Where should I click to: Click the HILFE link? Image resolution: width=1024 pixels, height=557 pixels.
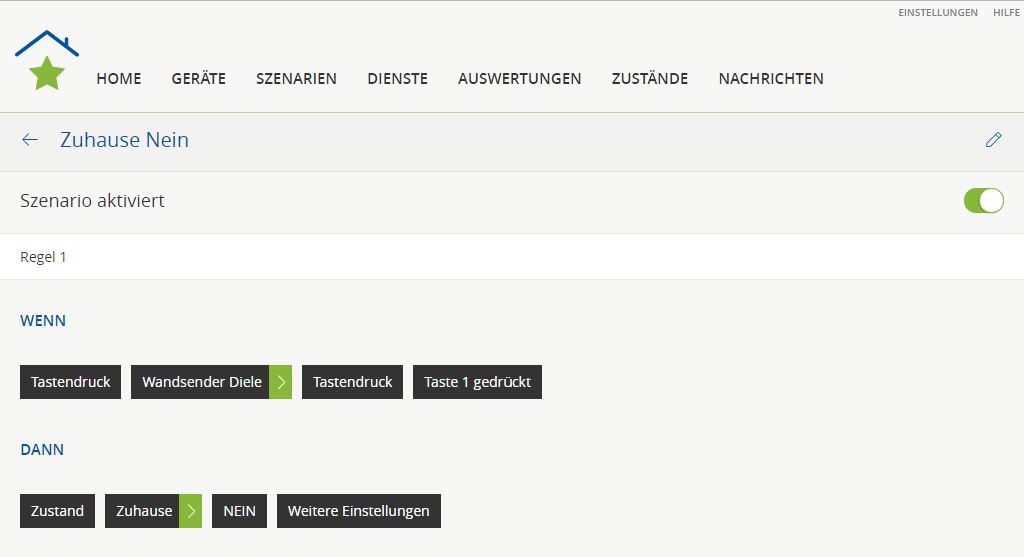(1006, 13)
